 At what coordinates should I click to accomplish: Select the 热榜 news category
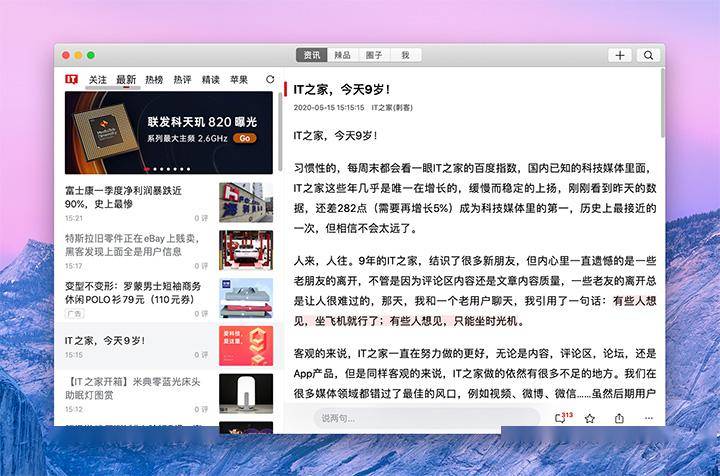[154, 79]
